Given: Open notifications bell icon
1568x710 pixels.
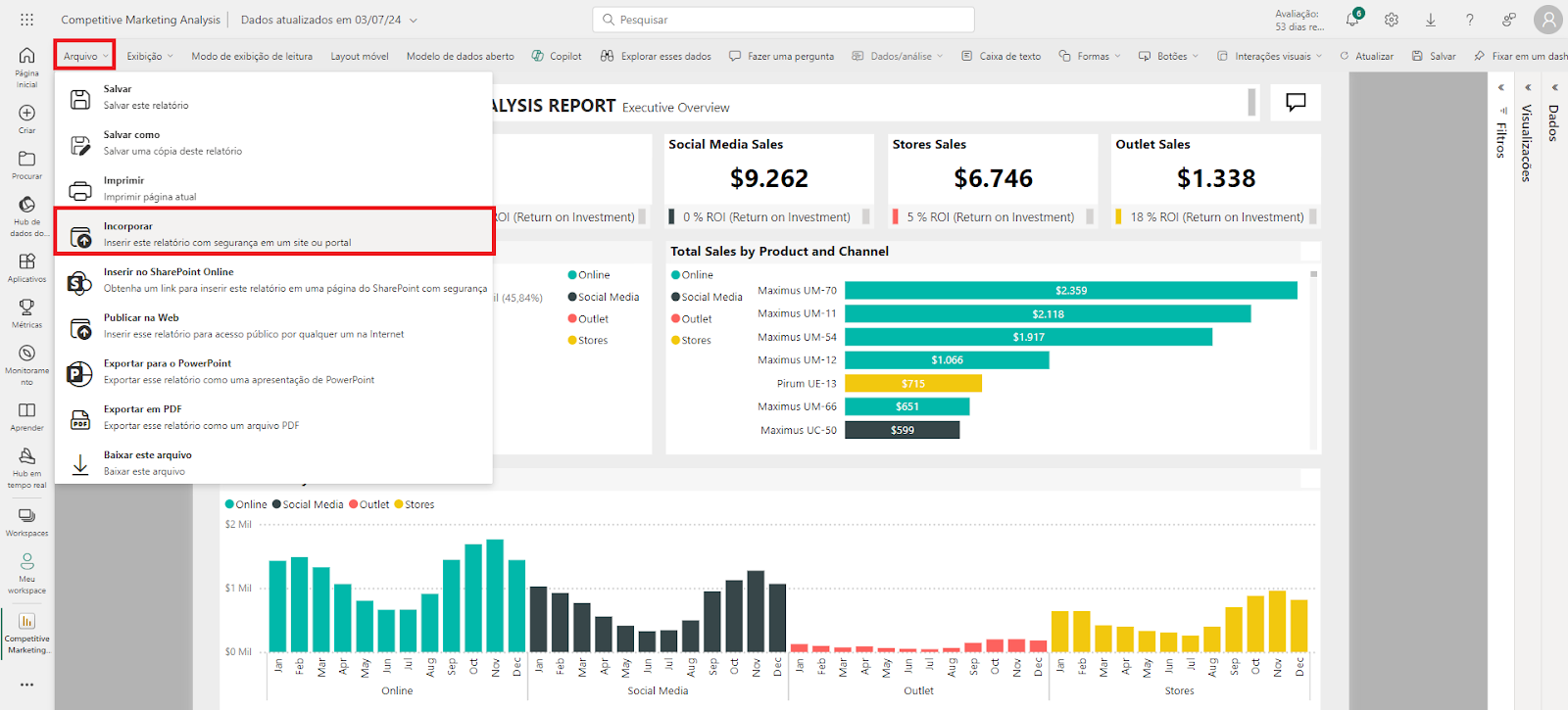Looking at the screenshot, I should pos(1353,20).
